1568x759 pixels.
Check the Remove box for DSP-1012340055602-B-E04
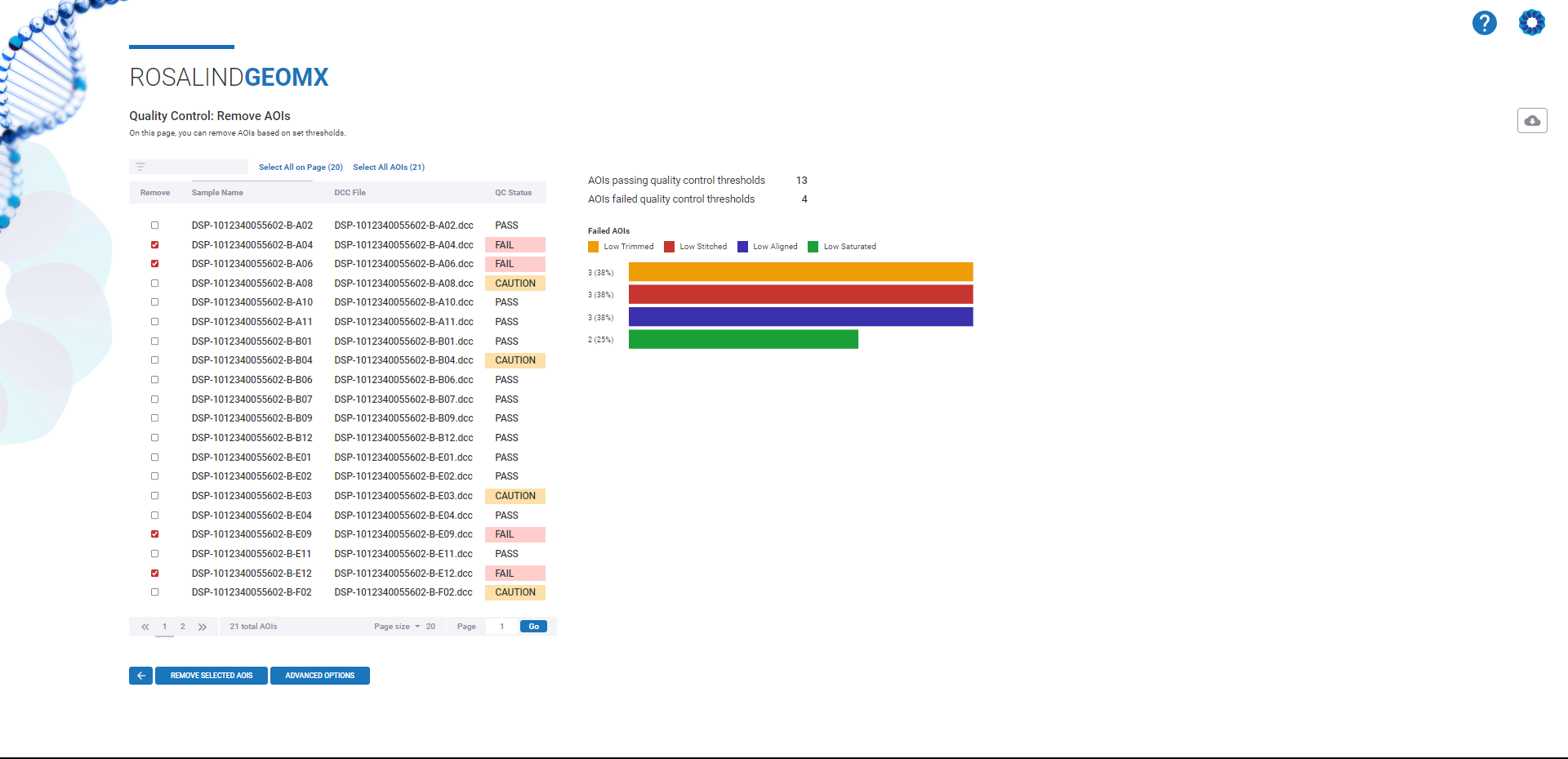[x=154, y=516]
